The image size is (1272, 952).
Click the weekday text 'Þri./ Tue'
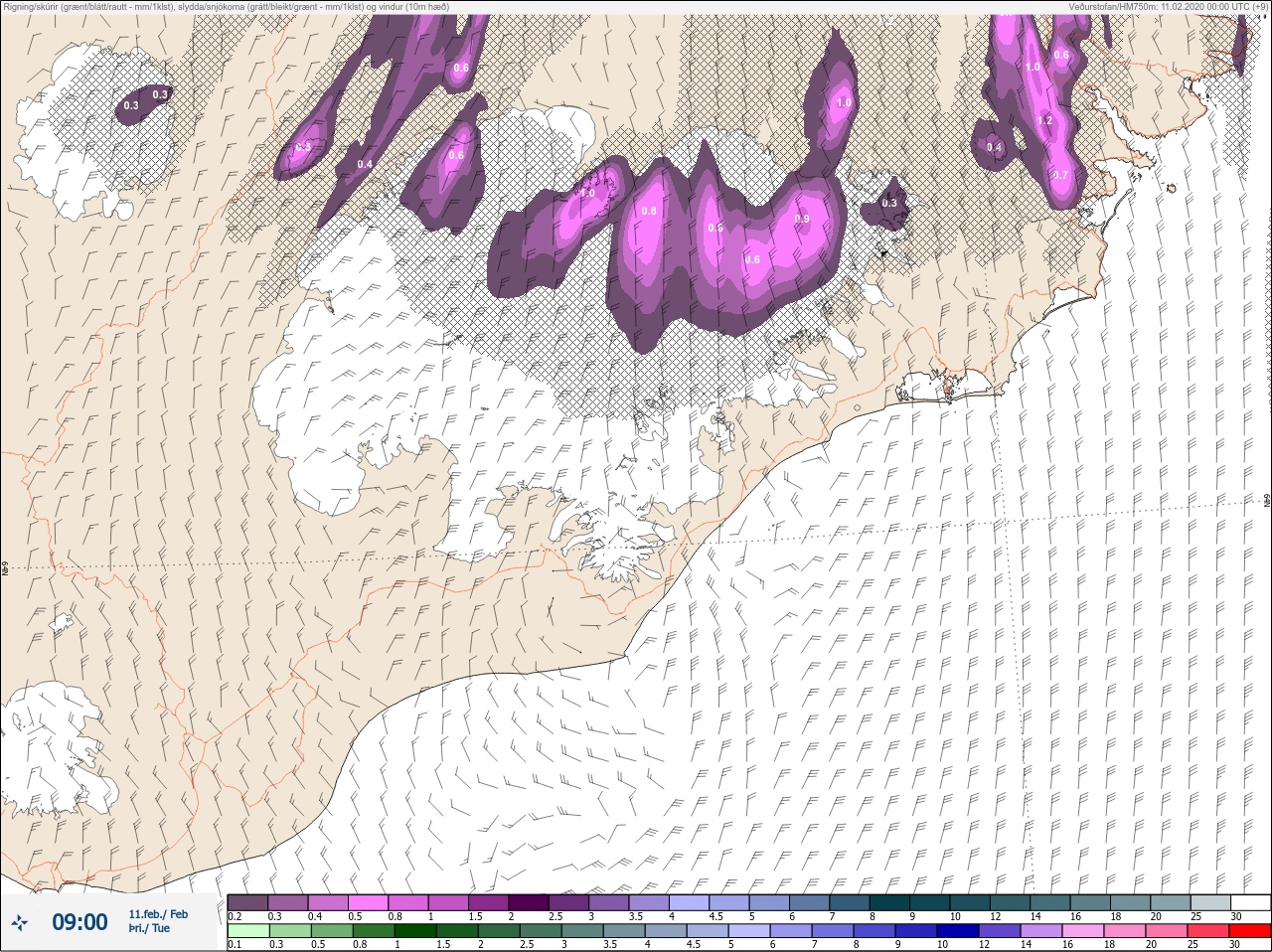point(149,929)
